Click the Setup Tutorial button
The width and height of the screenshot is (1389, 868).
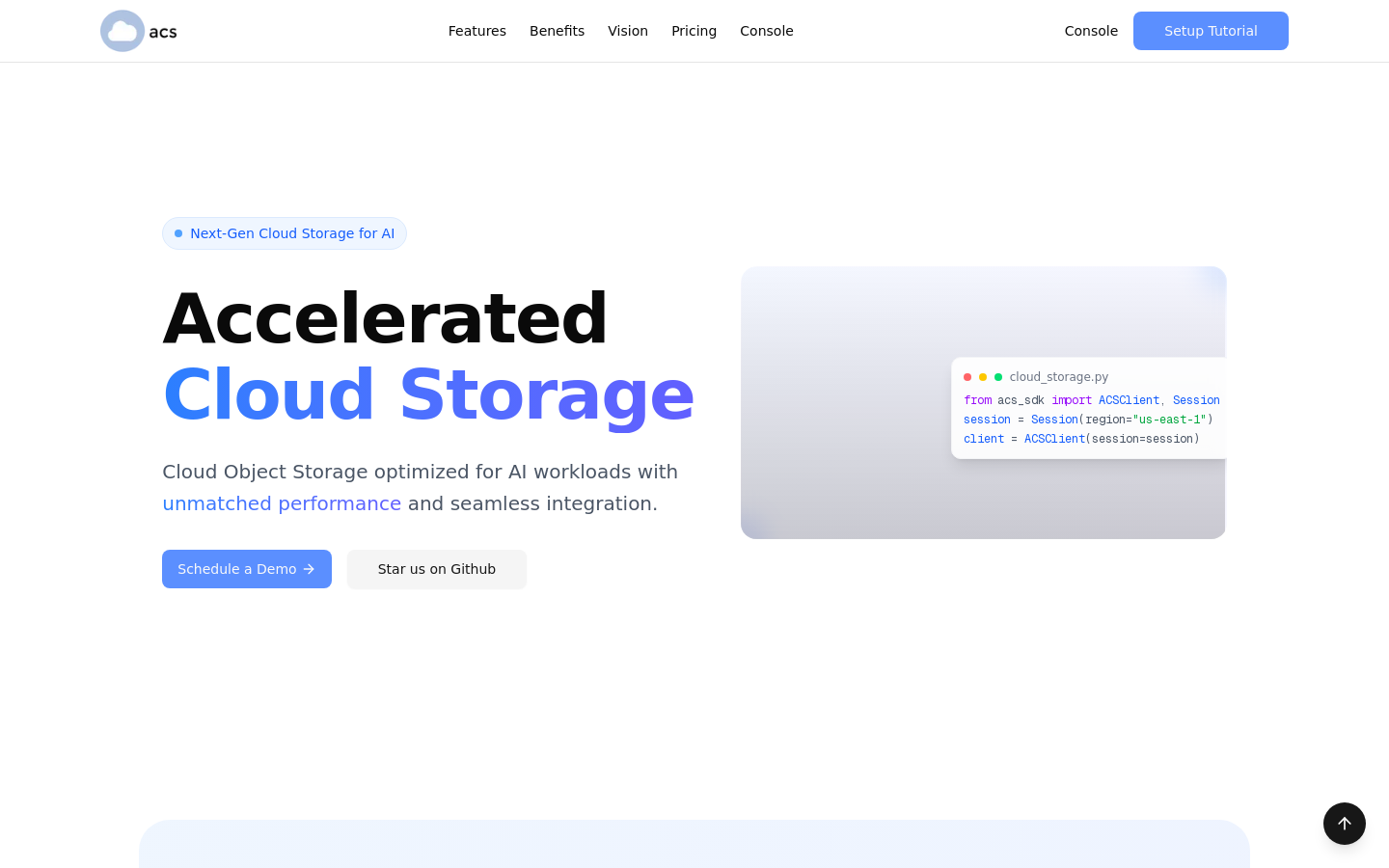click(x=1211, y=31)
